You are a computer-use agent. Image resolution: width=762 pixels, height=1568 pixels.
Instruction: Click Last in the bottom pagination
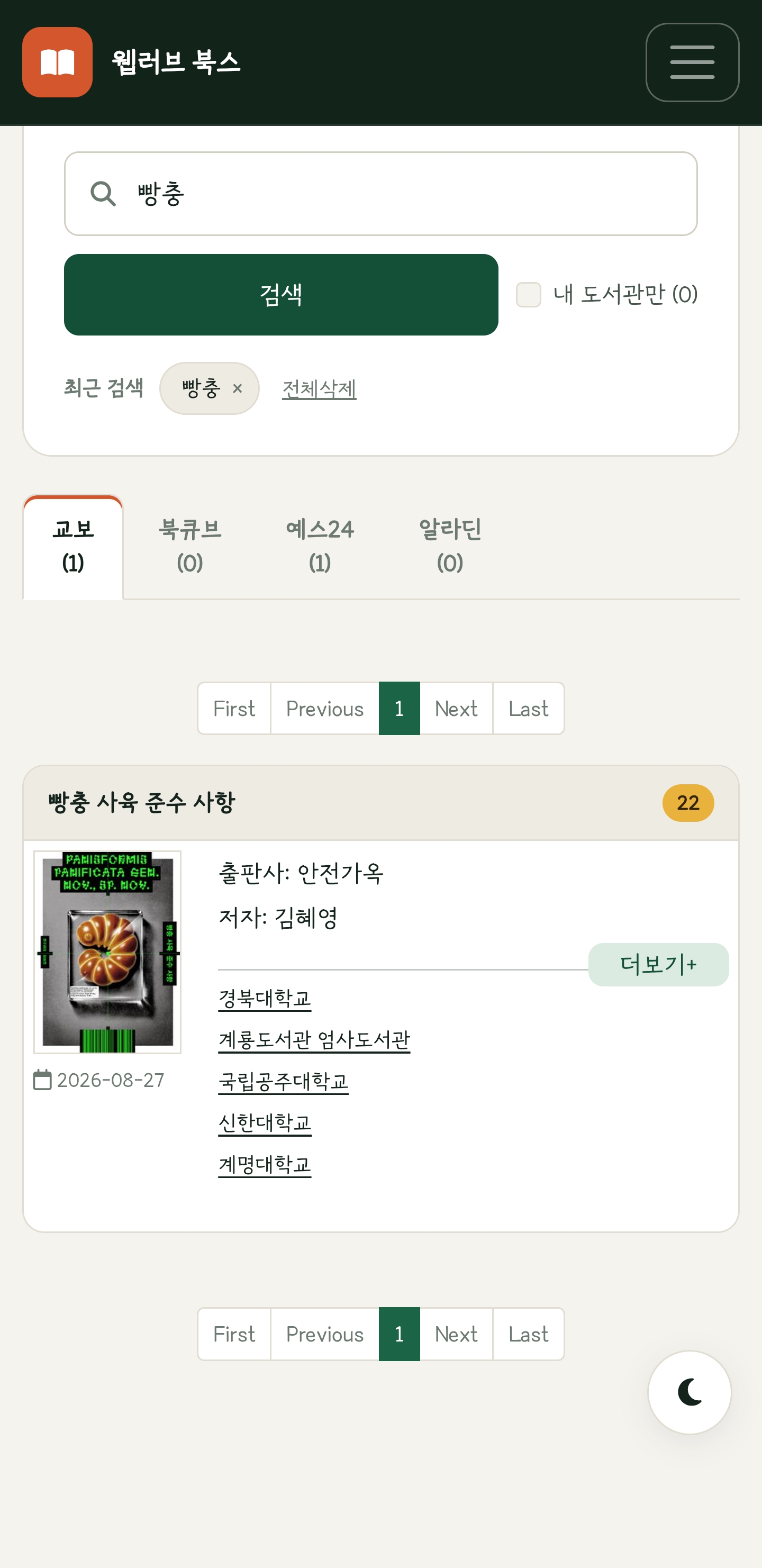[528, 1334]
